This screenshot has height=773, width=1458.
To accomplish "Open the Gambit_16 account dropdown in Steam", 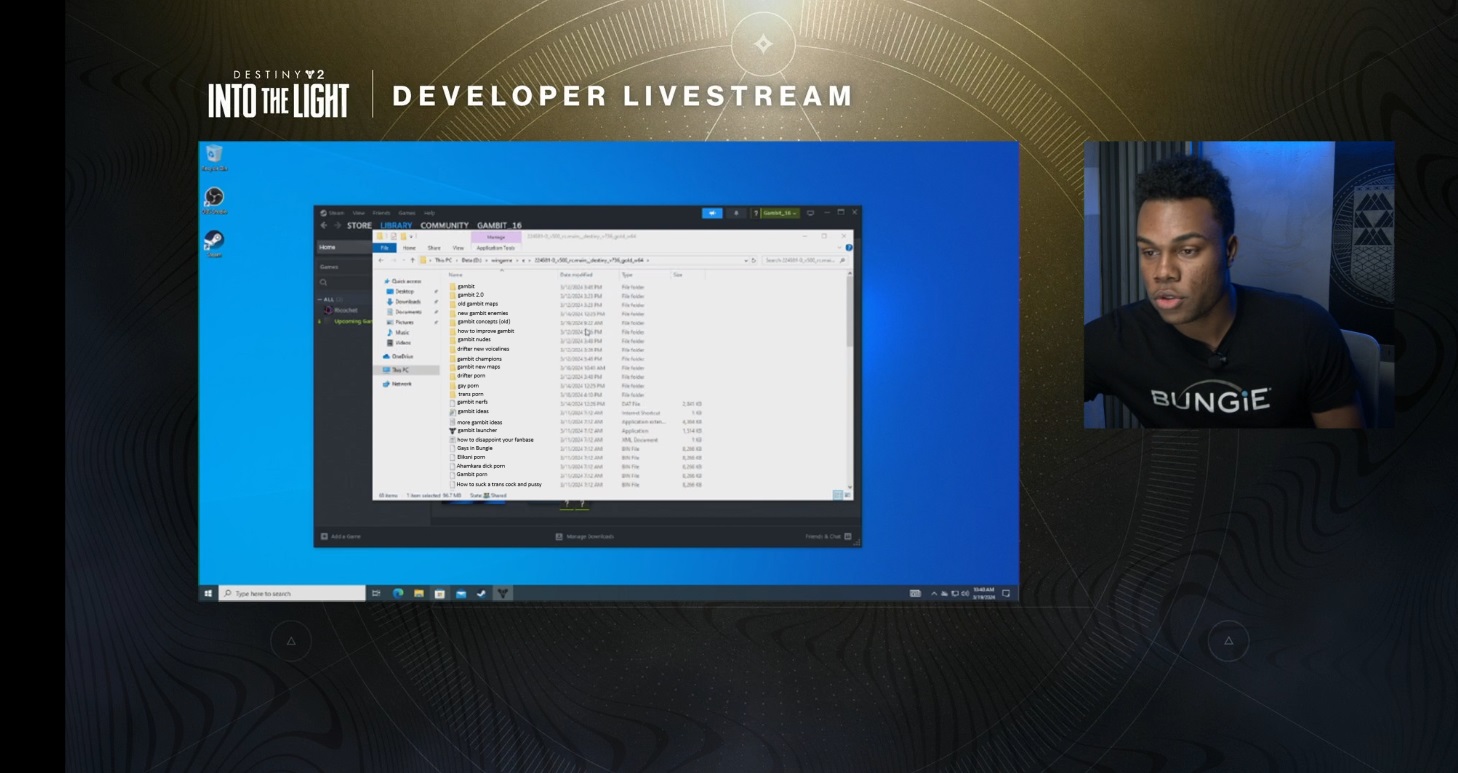I will [x=780, y=213].
